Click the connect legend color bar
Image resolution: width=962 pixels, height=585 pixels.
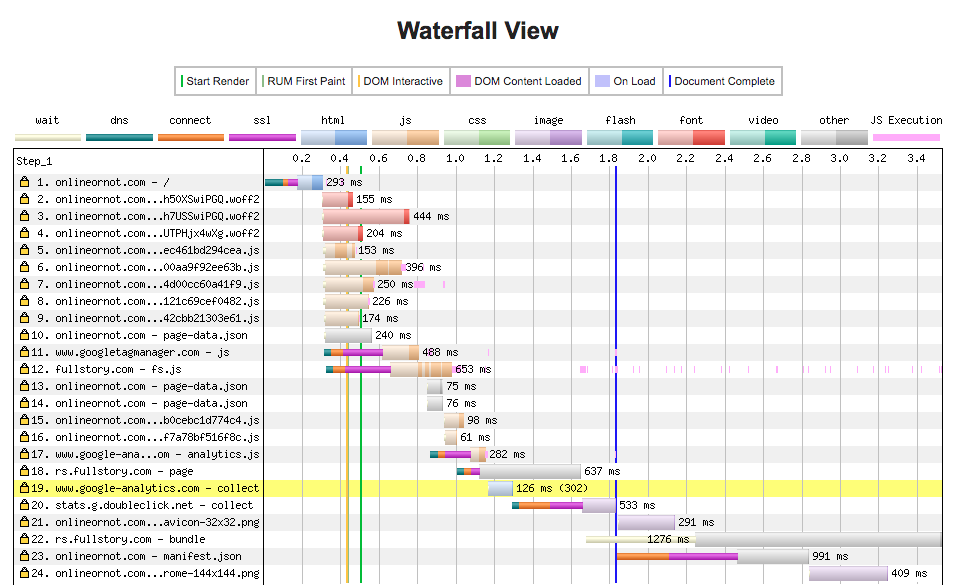[x=191, y=137]
